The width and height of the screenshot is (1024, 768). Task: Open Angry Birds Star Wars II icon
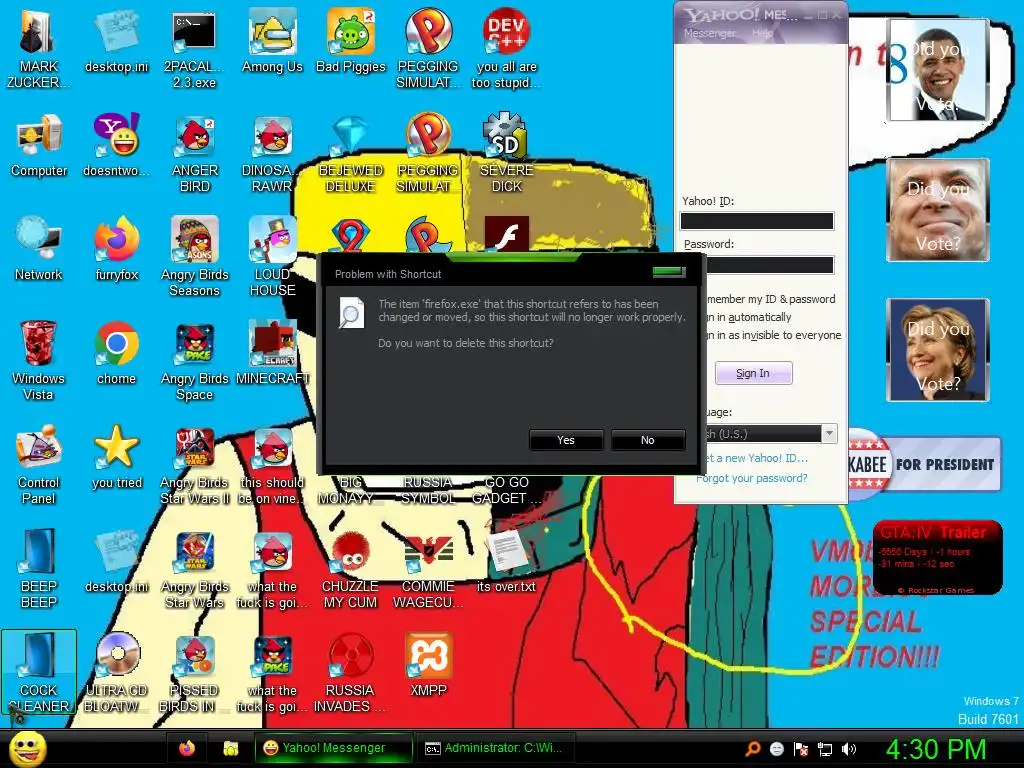point(194,464)
